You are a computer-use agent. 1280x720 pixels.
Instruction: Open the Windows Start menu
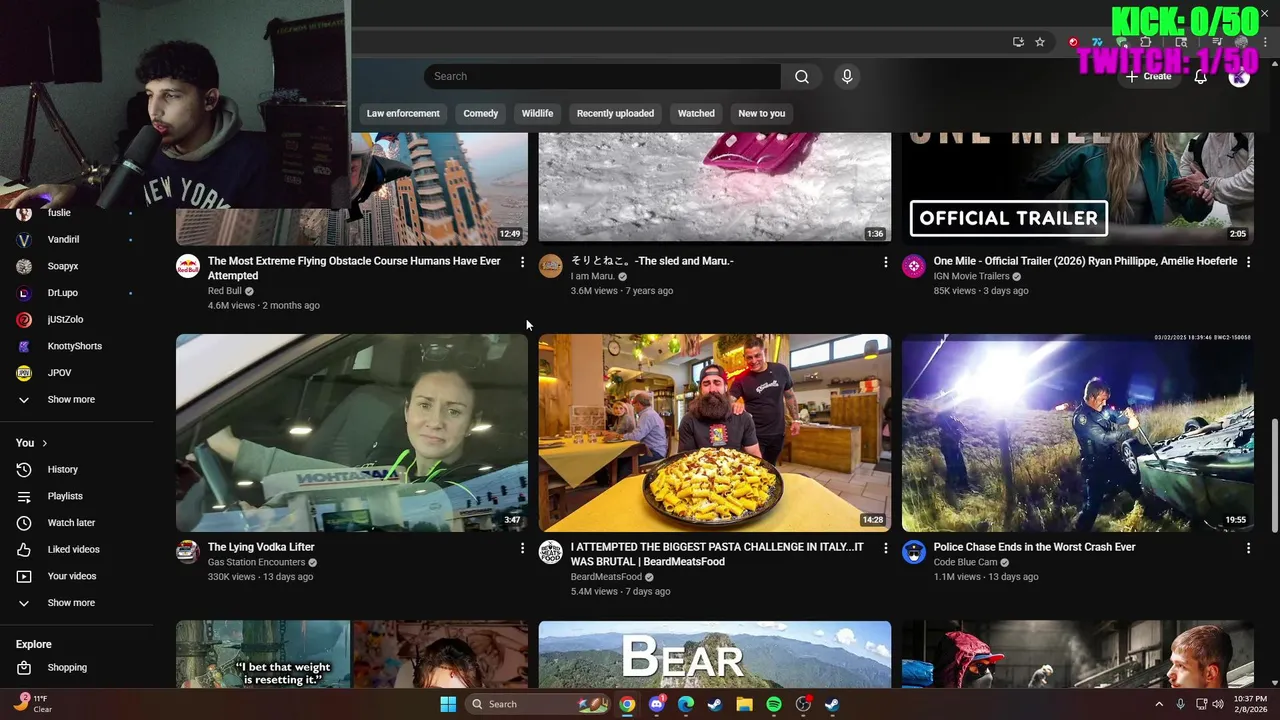click(448, 704)
